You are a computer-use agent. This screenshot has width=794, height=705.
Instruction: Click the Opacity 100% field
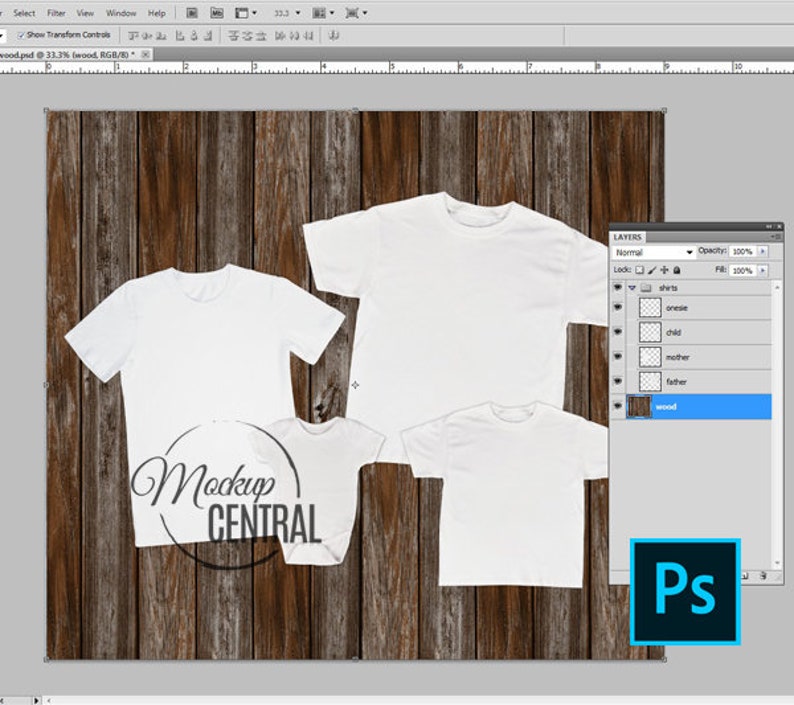coord(743,251)
